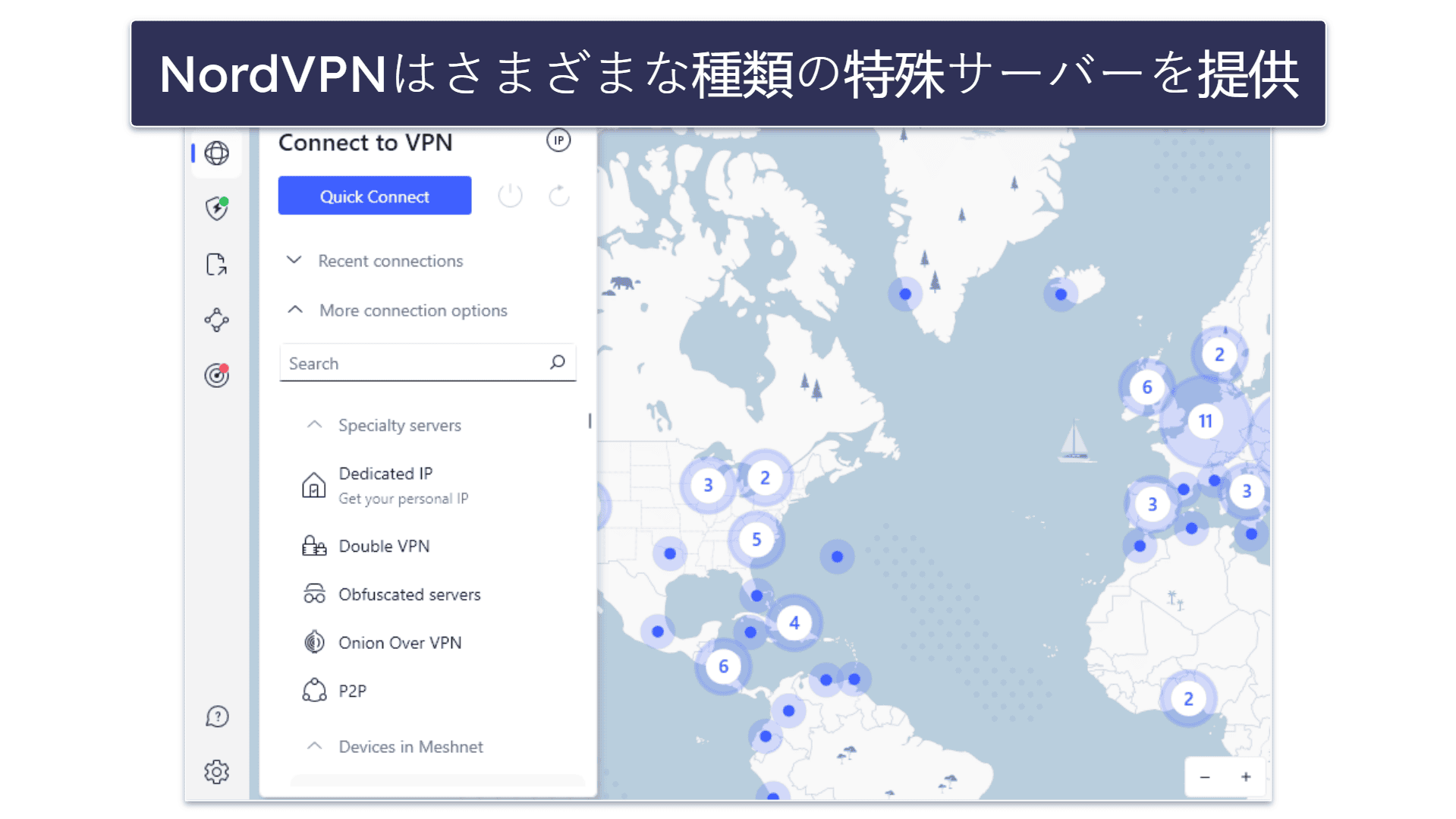
Task: Click the reconnect refresh icon
Action: pyautogui.click(x=559, y=196)
